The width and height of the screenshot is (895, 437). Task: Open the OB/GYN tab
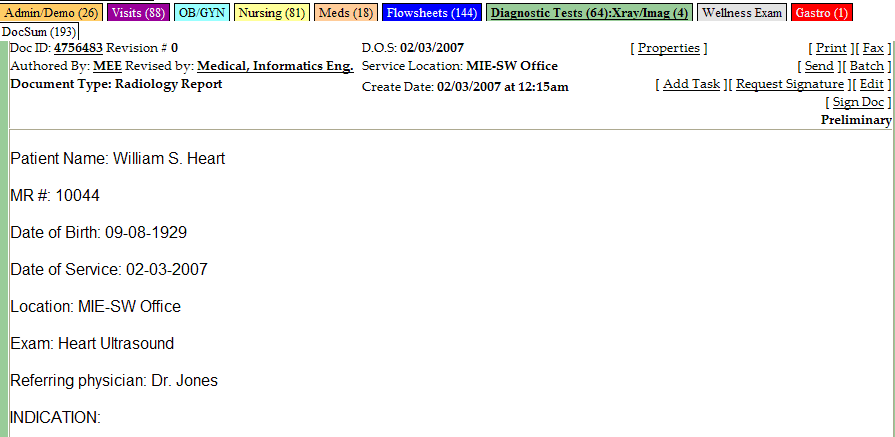pos(202,13)
